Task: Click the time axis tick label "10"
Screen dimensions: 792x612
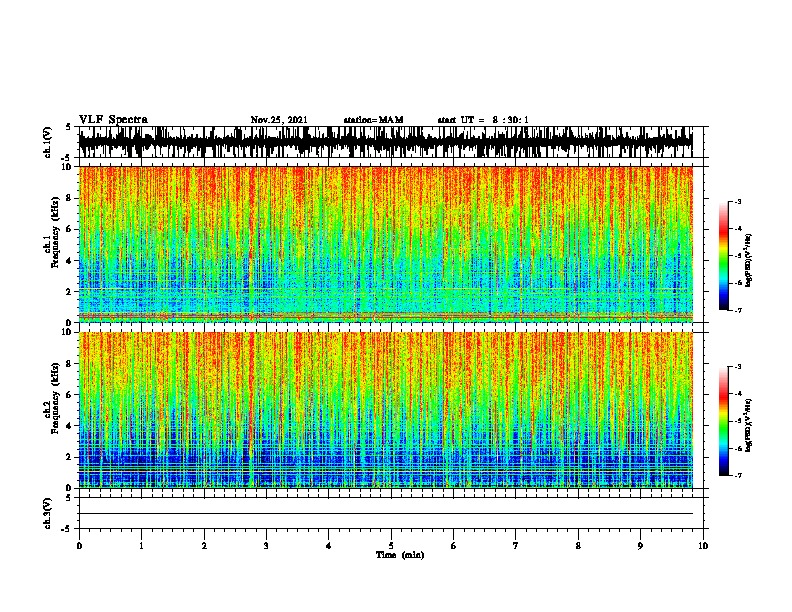Action: [x=703, y=546]
